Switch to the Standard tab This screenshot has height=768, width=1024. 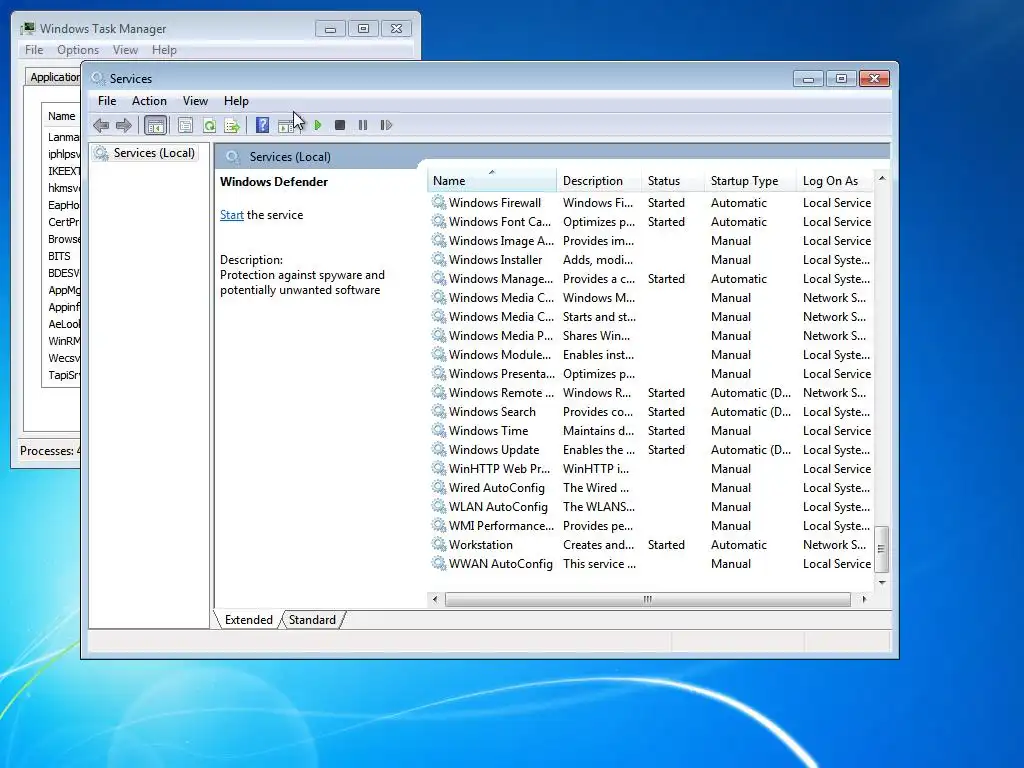point(312,620)
